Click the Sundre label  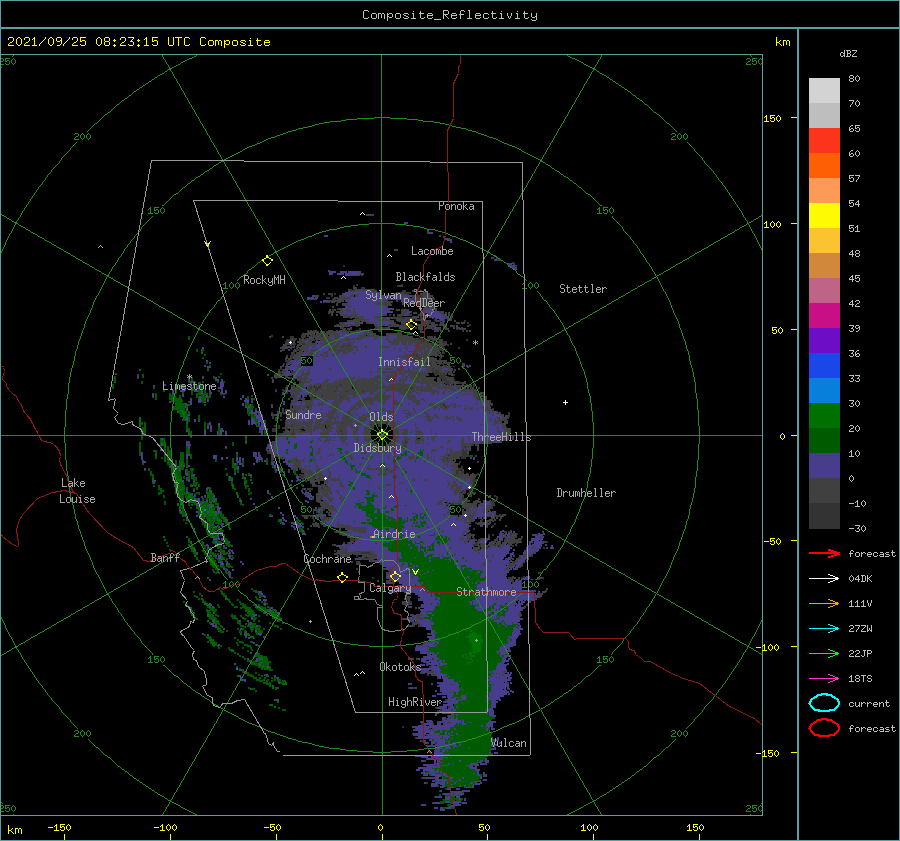click(x=303, y=415)
